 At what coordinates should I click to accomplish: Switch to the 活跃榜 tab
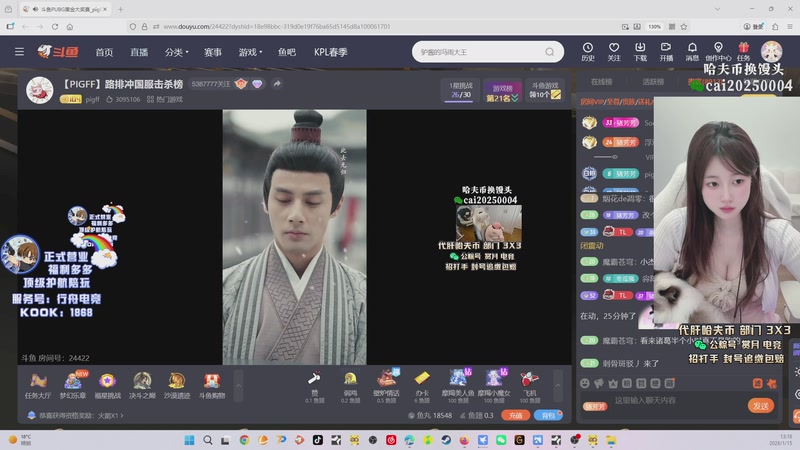click(x=653, y=82)
